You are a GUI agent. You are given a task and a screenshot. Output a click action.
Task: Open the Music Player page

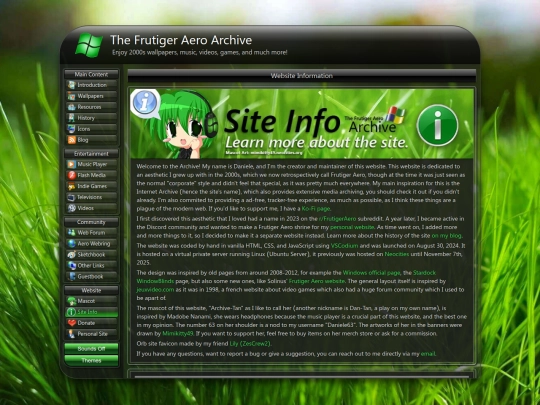tap(92, 164)
